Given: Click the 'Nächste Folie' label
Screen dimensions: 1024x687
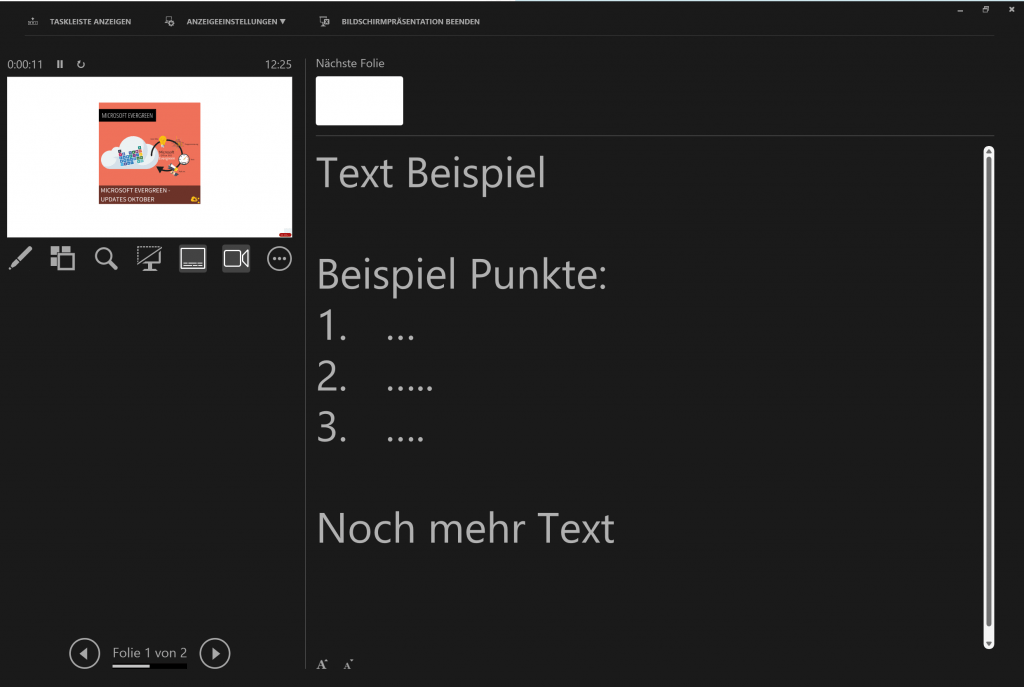Looking at the screenshot, I should (x=350, y=63).
